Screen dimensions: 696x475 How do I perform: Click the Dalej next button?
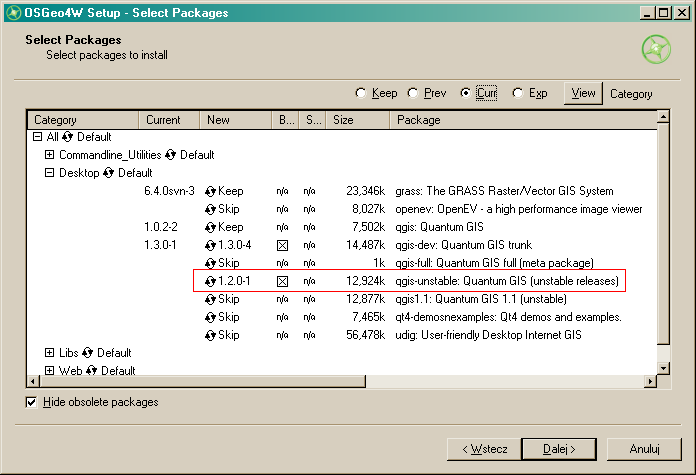(559, 449)
